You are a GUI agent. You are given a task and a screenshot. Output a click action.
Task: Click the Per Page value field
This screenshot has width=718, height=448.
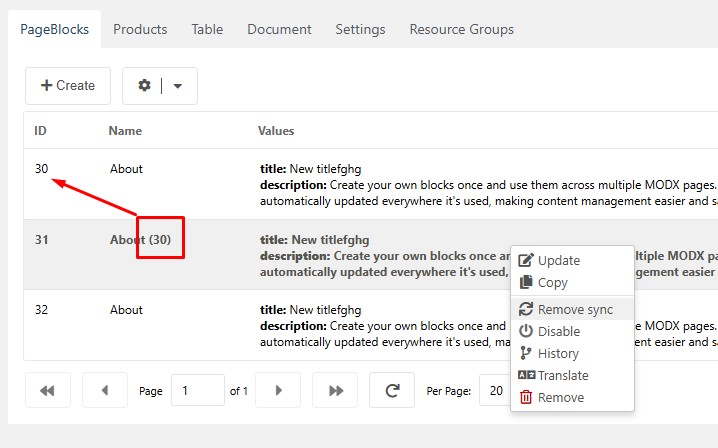(495, 390)
